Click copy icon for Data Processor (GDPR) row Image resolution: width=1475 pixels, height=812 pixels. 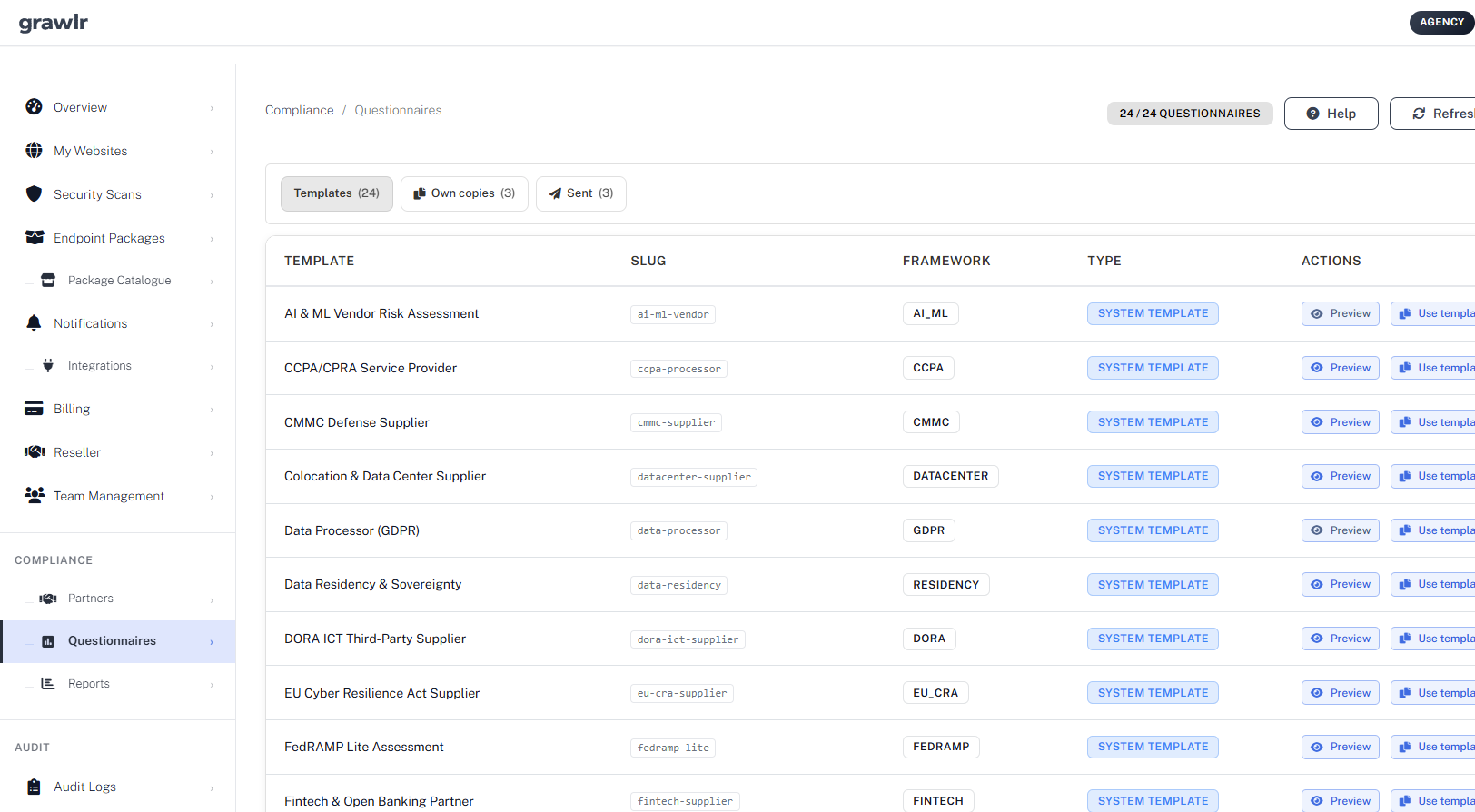click(x=1405, y=530)
